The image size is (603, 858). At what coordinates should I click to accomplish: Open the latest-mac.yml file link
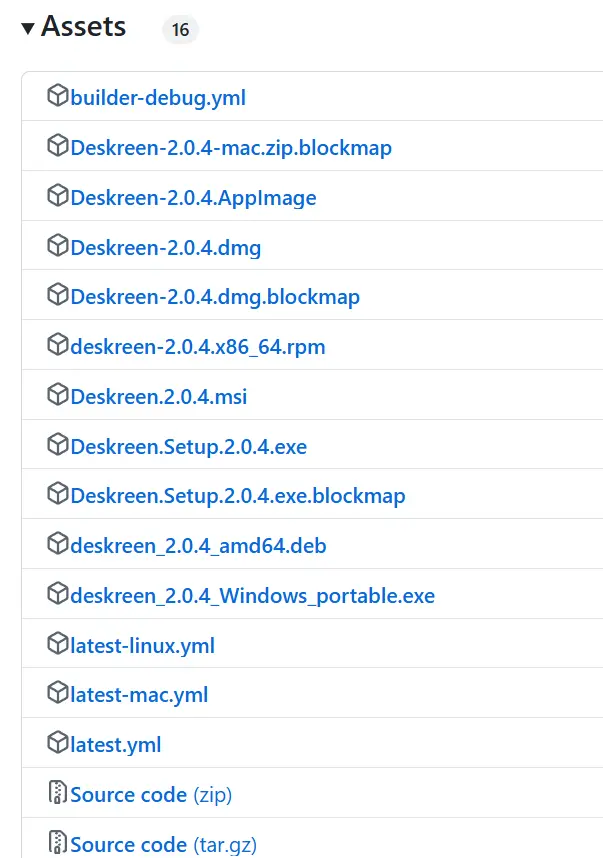[139, 695]
